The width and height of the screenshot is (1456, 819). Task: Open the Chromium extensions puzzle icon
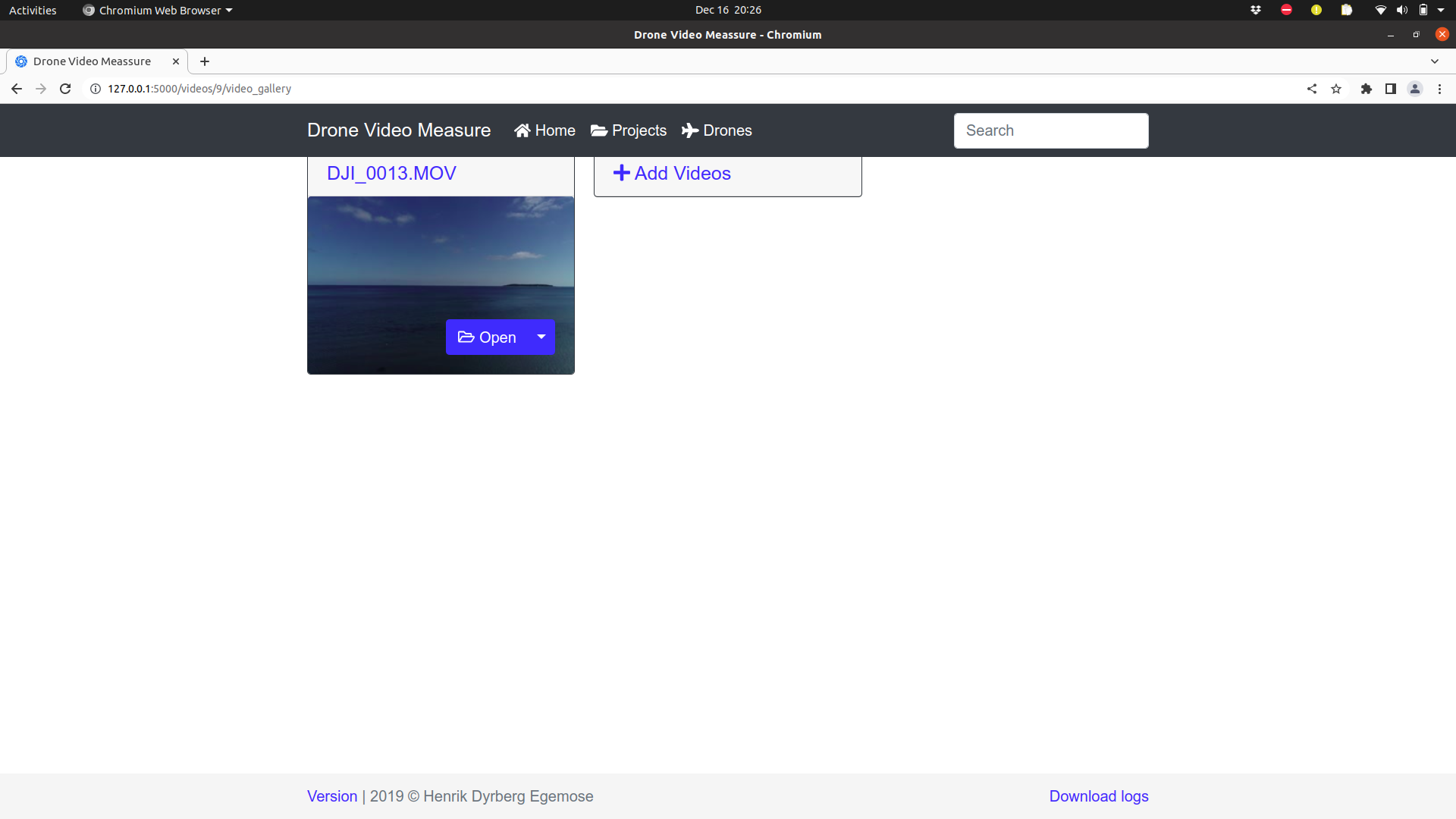point(1367,89)
